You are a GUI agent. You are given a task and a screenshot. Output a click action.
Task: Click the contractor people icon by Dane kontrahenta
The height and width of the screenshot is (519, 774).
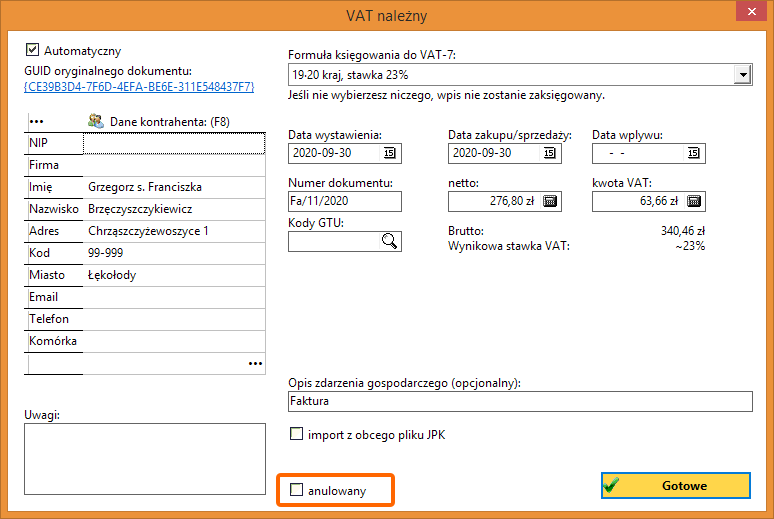[x=96, y=121]
